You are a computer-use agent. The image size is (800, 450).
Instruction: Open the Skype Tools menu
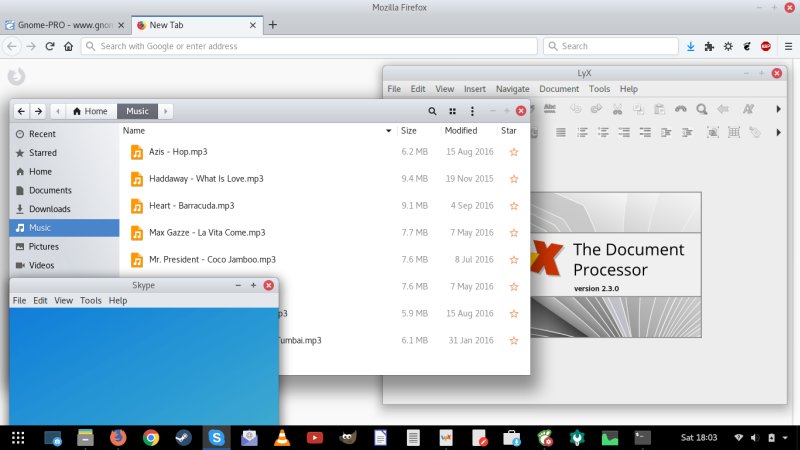(90, 301)
